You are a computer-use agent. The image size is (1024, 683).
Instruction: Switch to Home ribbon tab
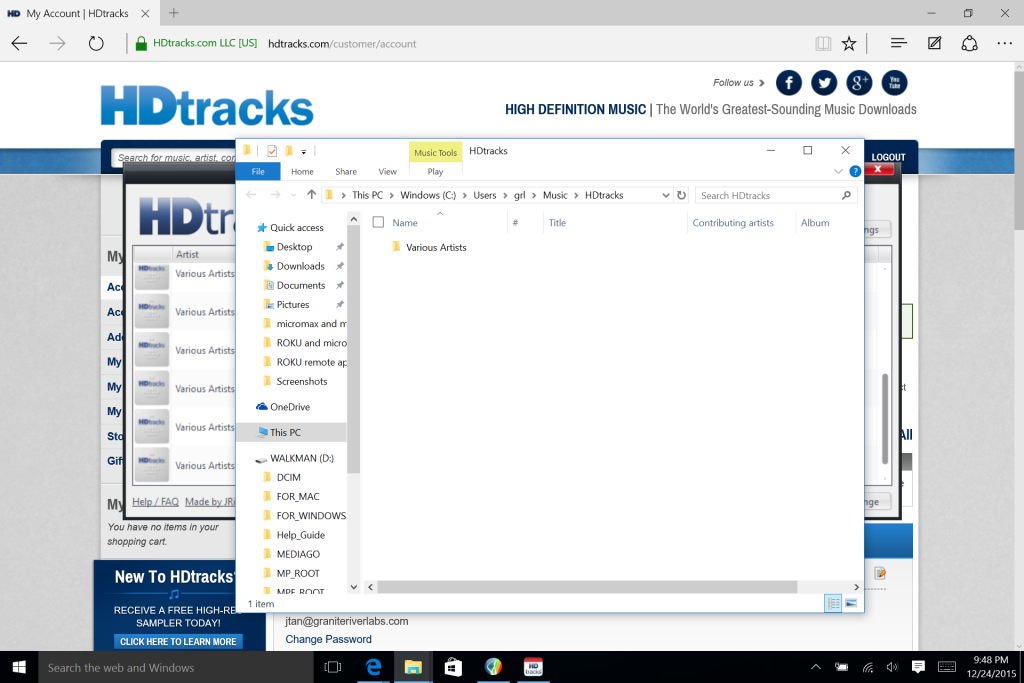(x=302, y=172)
